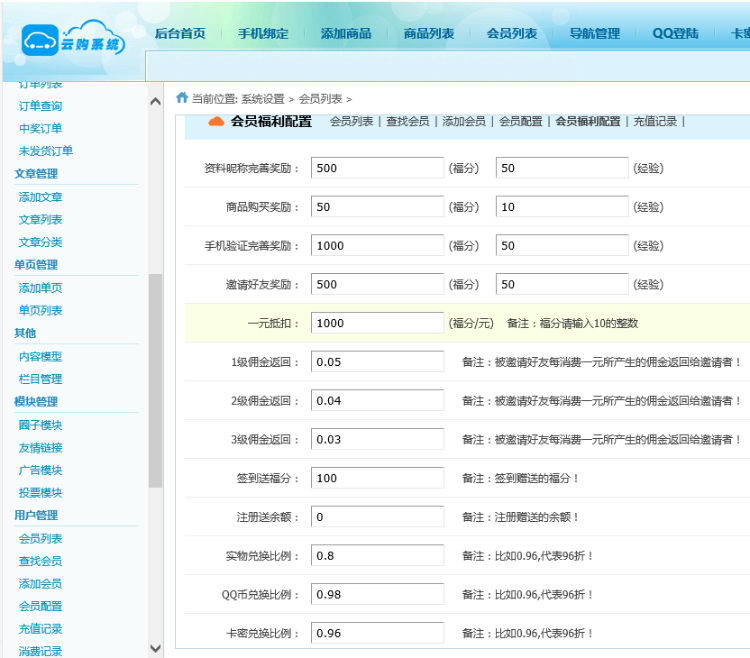Screen dimensions: 750x658
Task: Click 实物兑换比例 input field
Action: (x=377, y=555)
